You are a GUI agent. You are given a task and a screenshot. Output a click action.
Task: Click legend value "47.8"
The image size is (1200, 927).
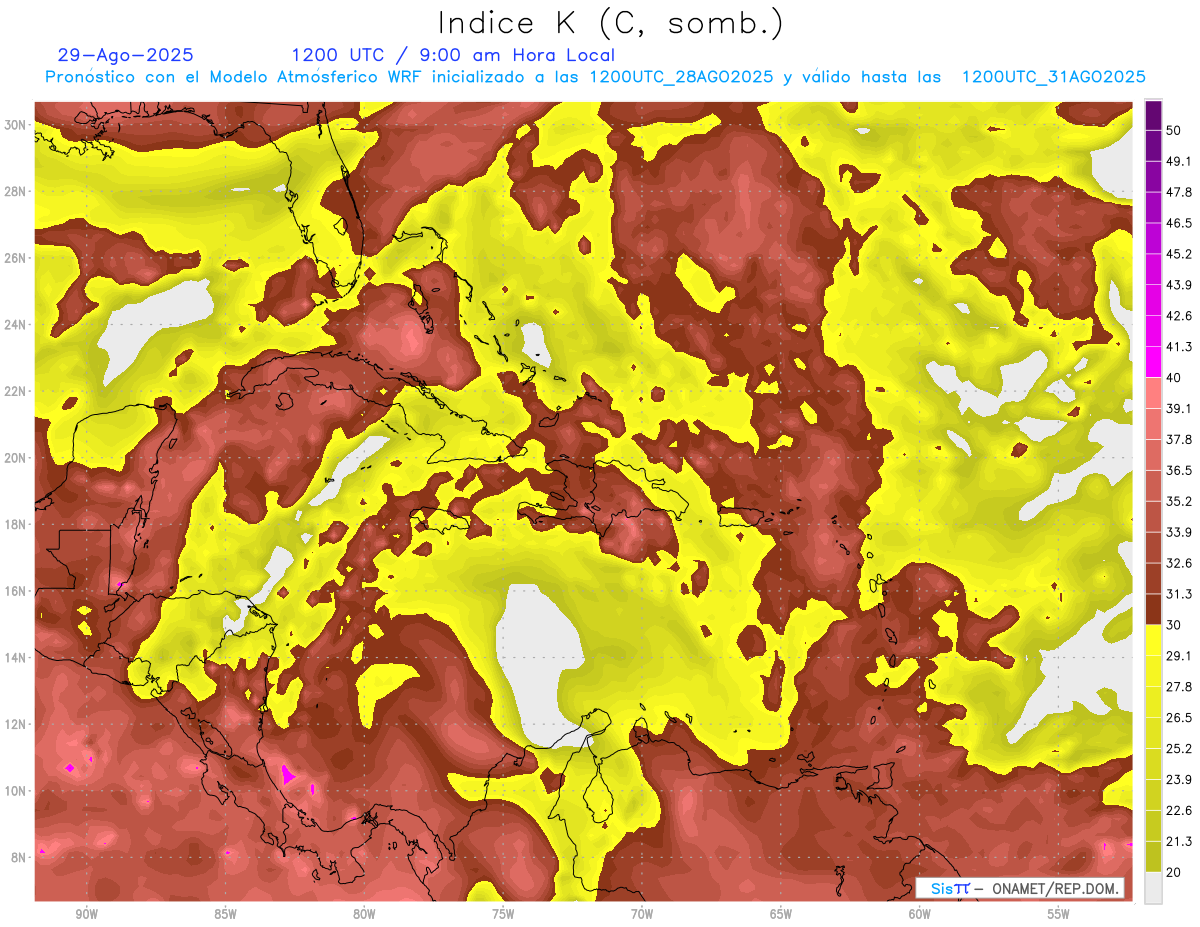click(1179, 192)
